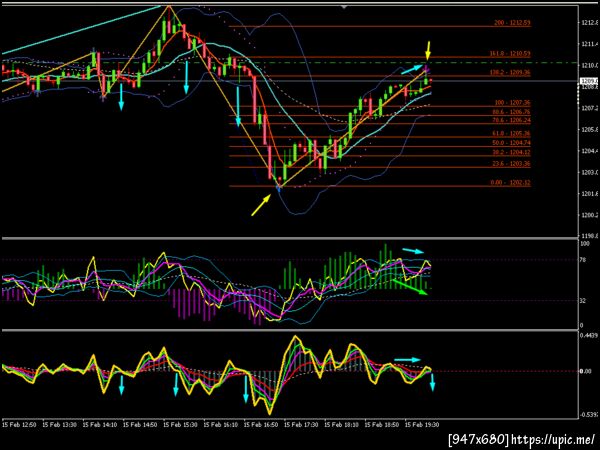Screen dimensions: 600x450
Task: Select the '78.6 - 1206.24' Fibonacci label
Action: 511,120
